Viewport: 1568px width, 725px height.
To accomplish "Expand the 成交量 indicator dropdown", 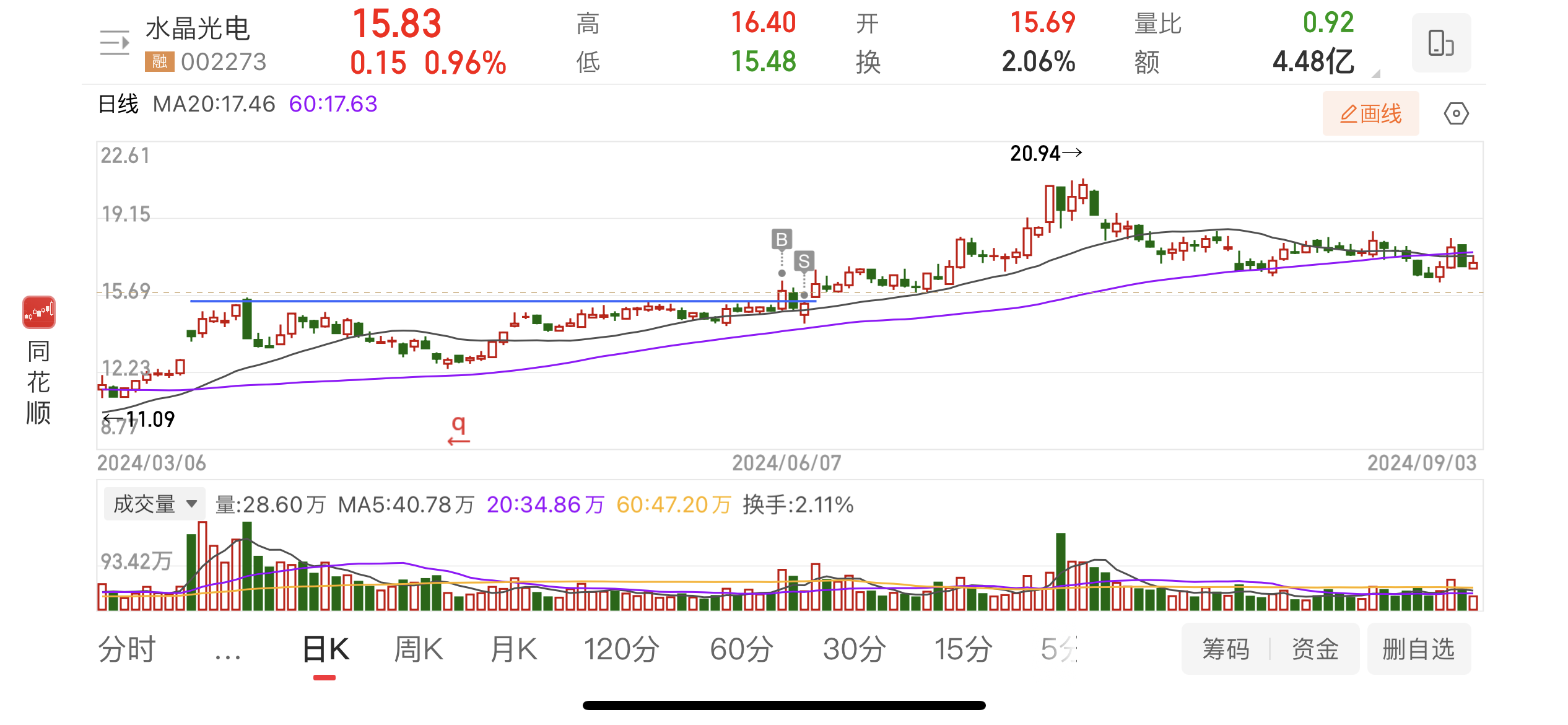I will (155, 504).
